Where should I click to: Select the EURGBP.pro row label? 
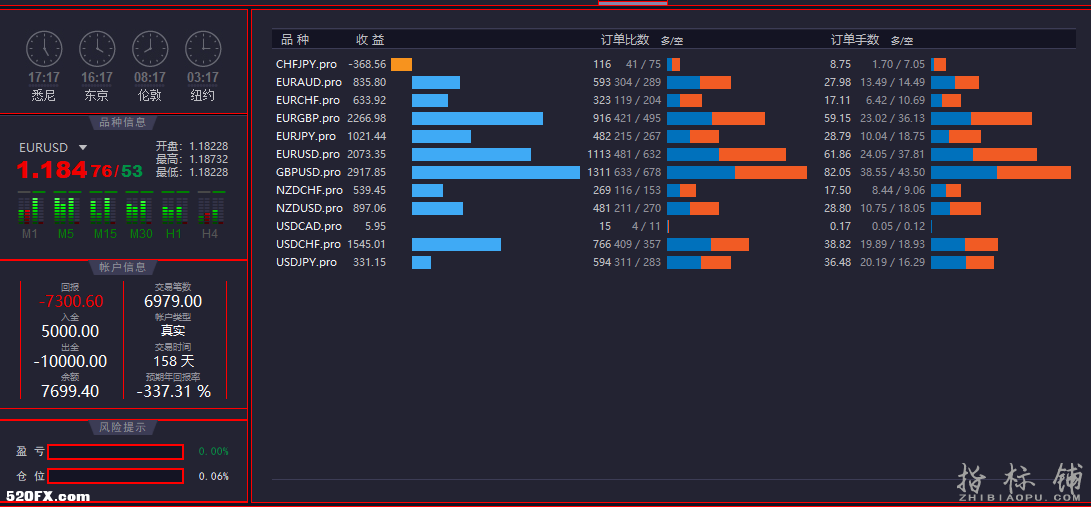[x=308, y=118]
